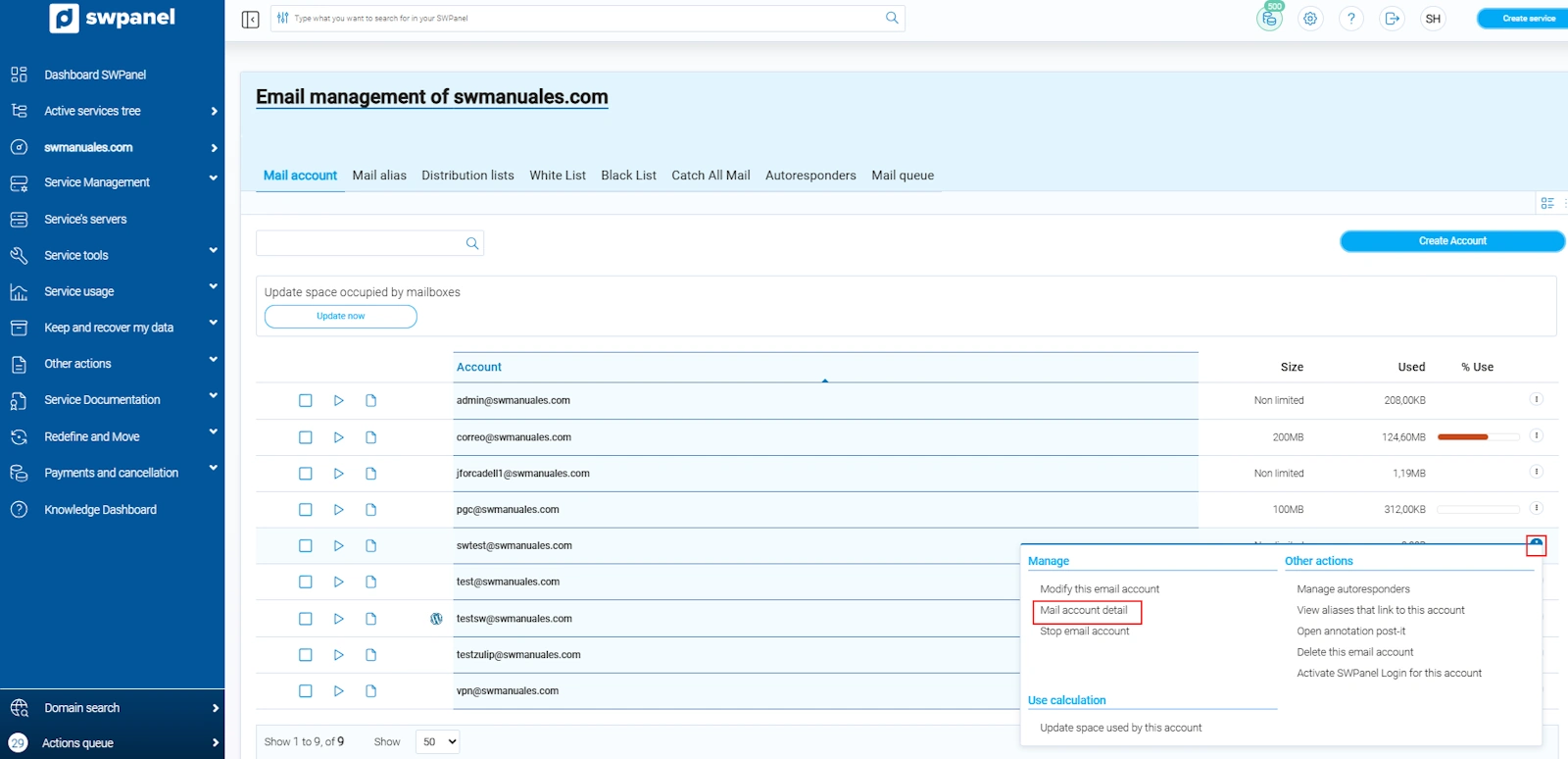Check the box for jforcadell1@swmanuales.com

click(x=306, y=474)
